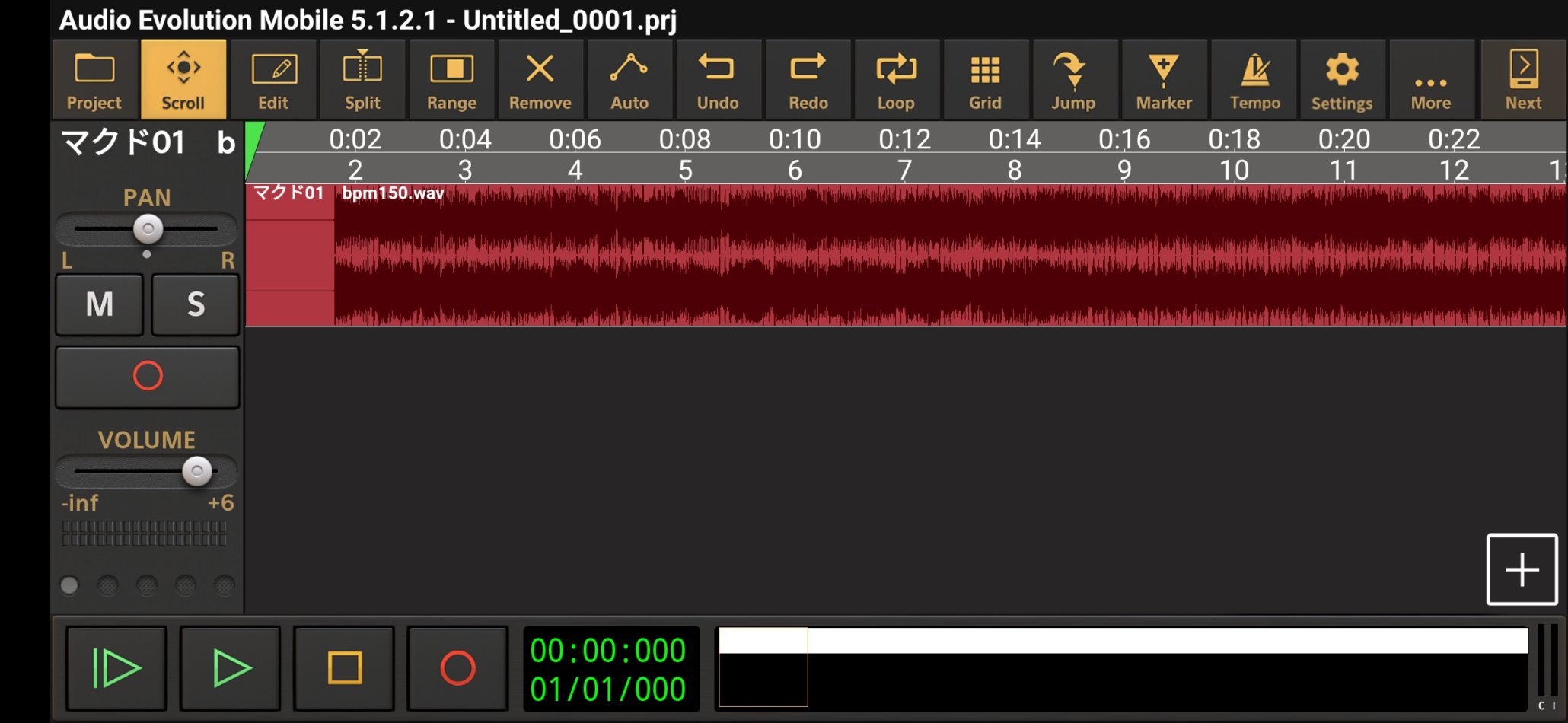Click the VOLUME slider knob
Screen dimensions: 1568x723
click(197, 472)
